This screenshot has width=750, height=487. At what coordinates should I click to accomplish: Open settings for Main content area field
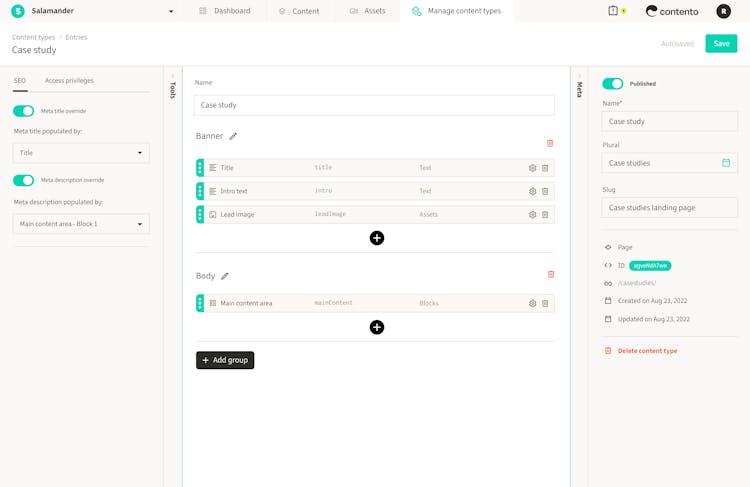(x=532, y=303)
